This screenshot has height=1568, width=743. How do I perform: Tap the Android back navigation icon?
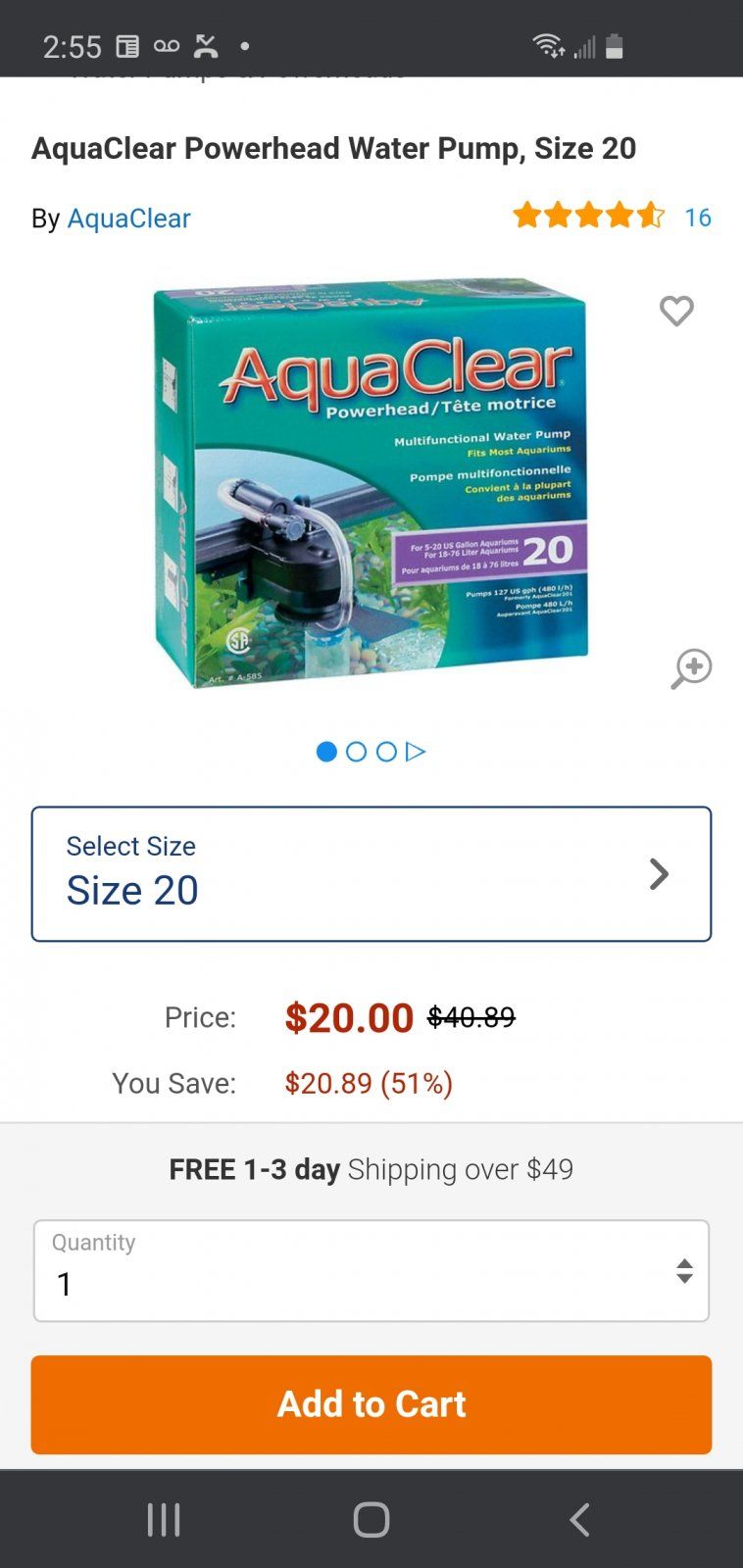pos(579,1520)
